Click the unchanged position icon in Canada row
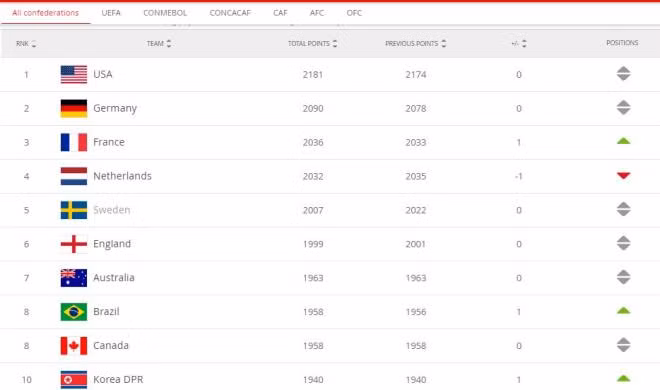Viewport: 660px width, 390px height. (x=623, y=345)
